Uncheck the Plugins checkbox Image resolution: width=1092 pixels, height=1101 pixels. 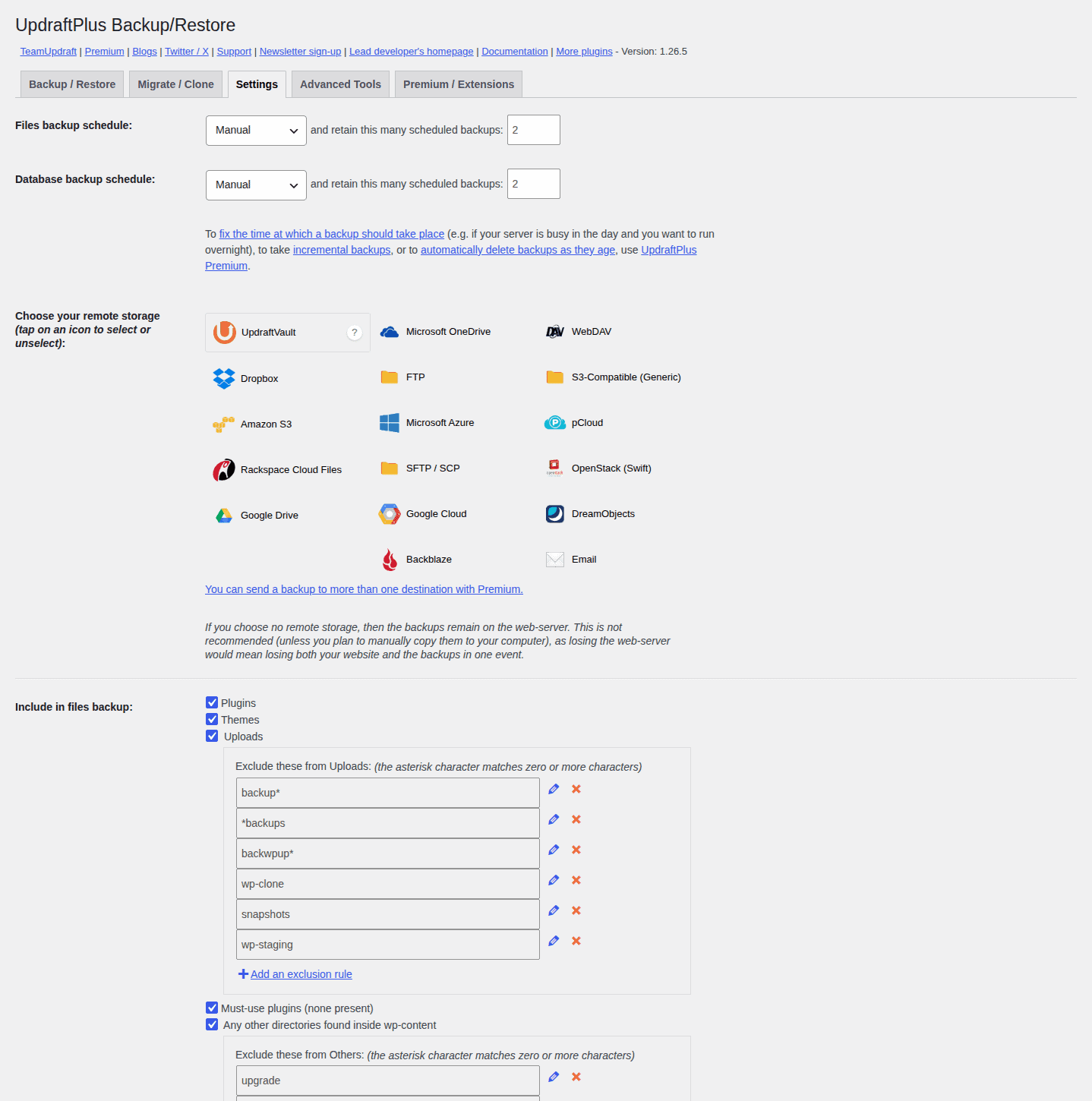pyautogui.click(x=212, y=703)
